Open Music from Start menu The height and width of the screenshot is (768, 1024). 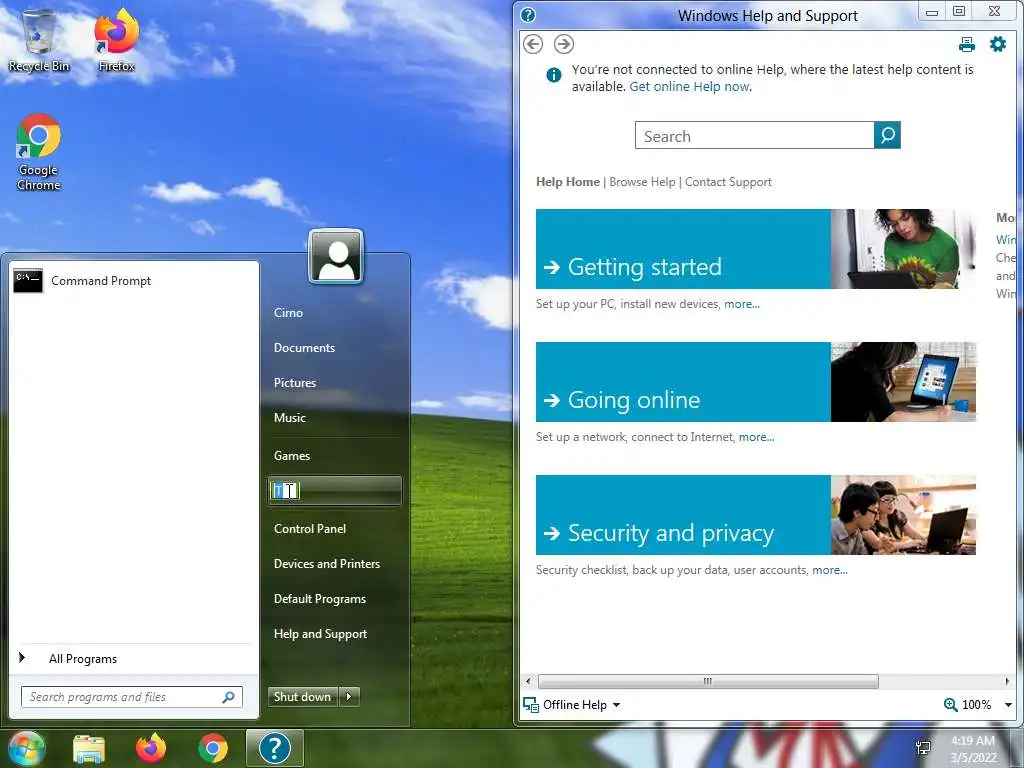290,418
